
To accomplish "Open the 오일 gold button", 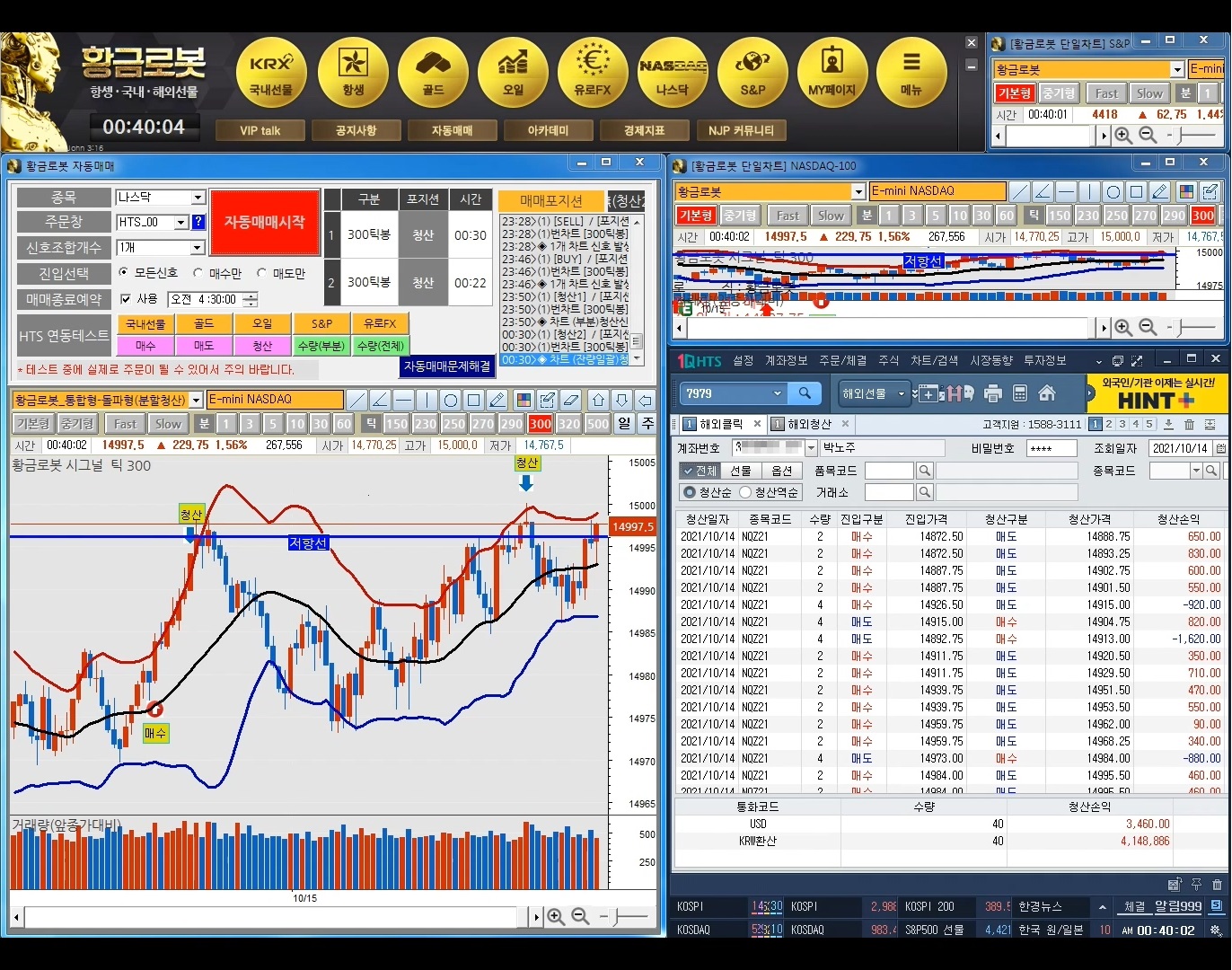I will 513,75.
